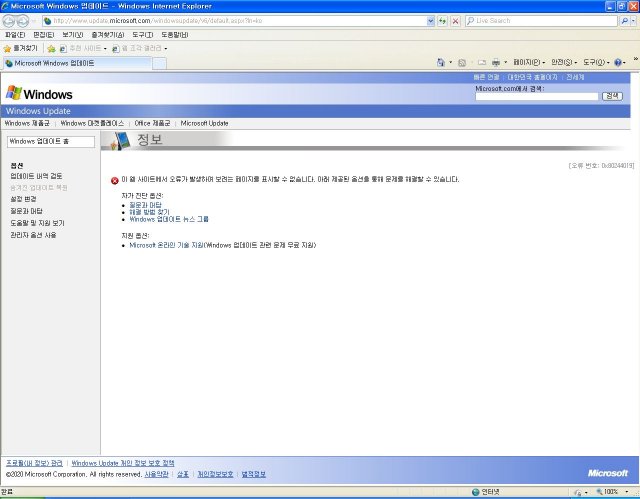Click the Windows logo at page top
Image resolution: width=640 pixels, height=499 pixels.
[x=39, y=94]
